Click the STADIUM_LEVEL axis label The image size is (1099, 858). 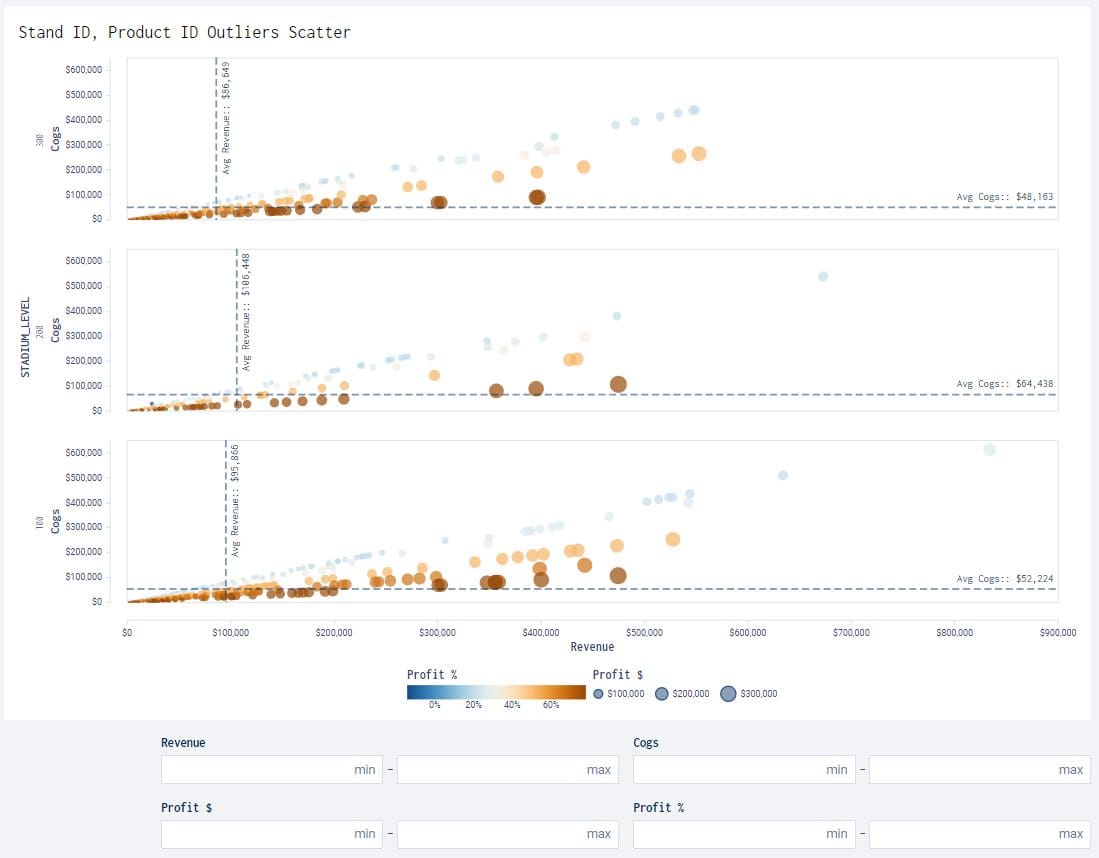click(x=28, y=333)
